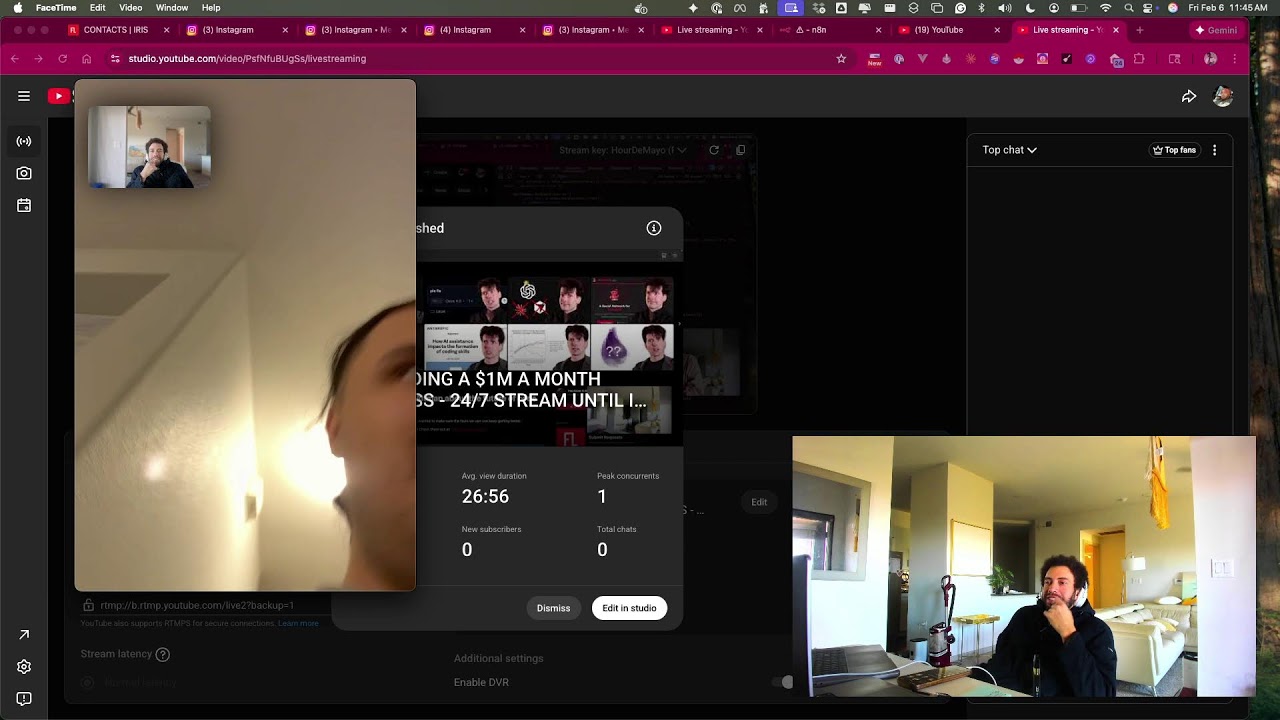1280x720 pixels.
Task: Expand the Top chat dropdown
Action: (1009, 150)
